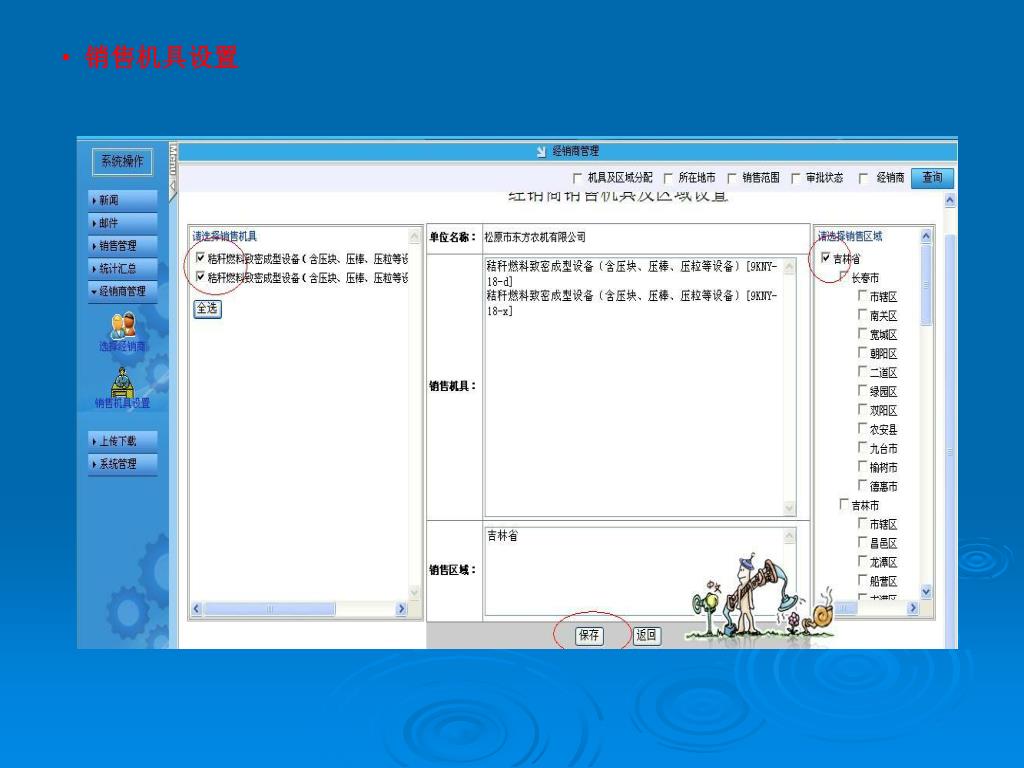Viewport: 1024px width, 768px height.
Task: Expand the 新闻 menu
Action: point(123,200)
